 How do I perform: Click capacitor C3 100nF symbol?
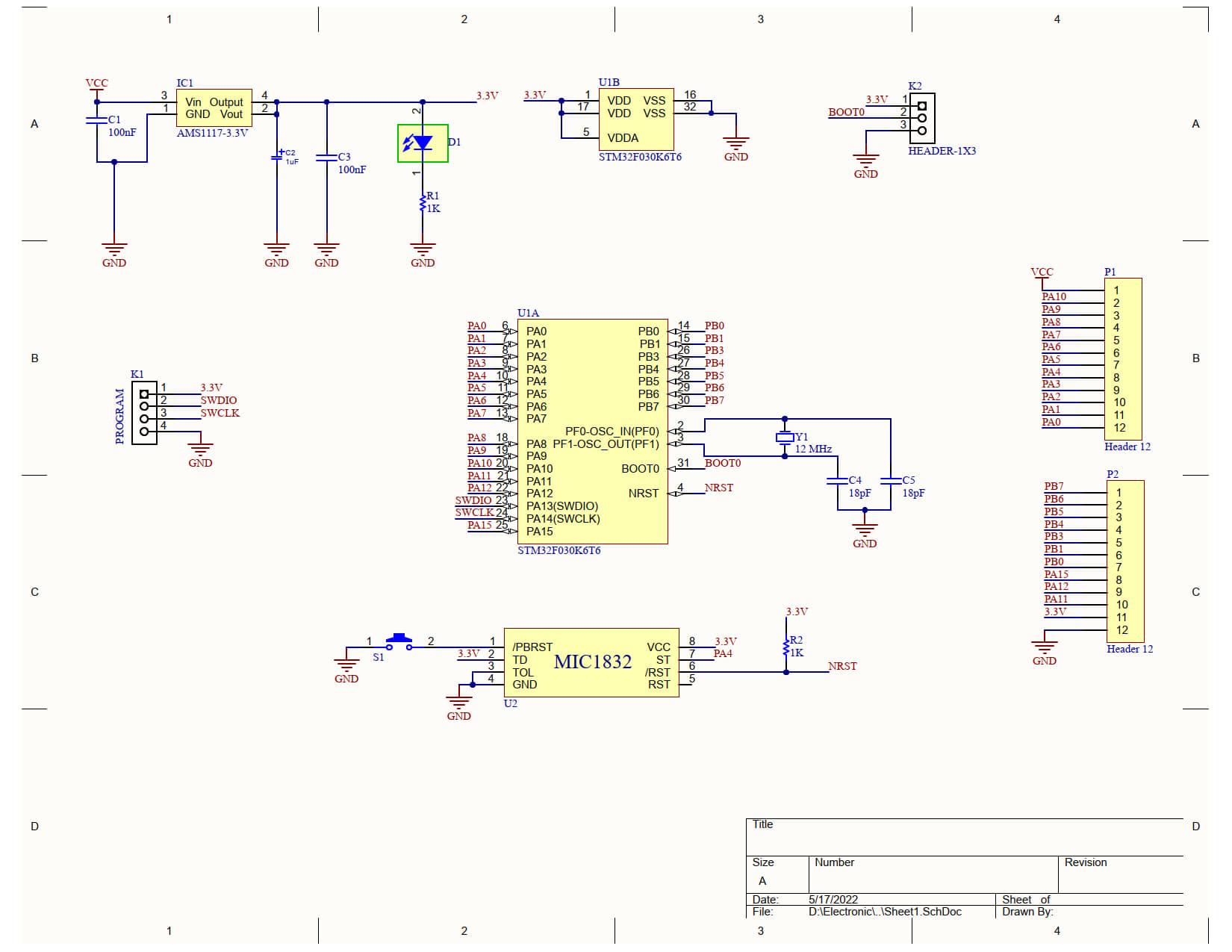pos(326,158)
